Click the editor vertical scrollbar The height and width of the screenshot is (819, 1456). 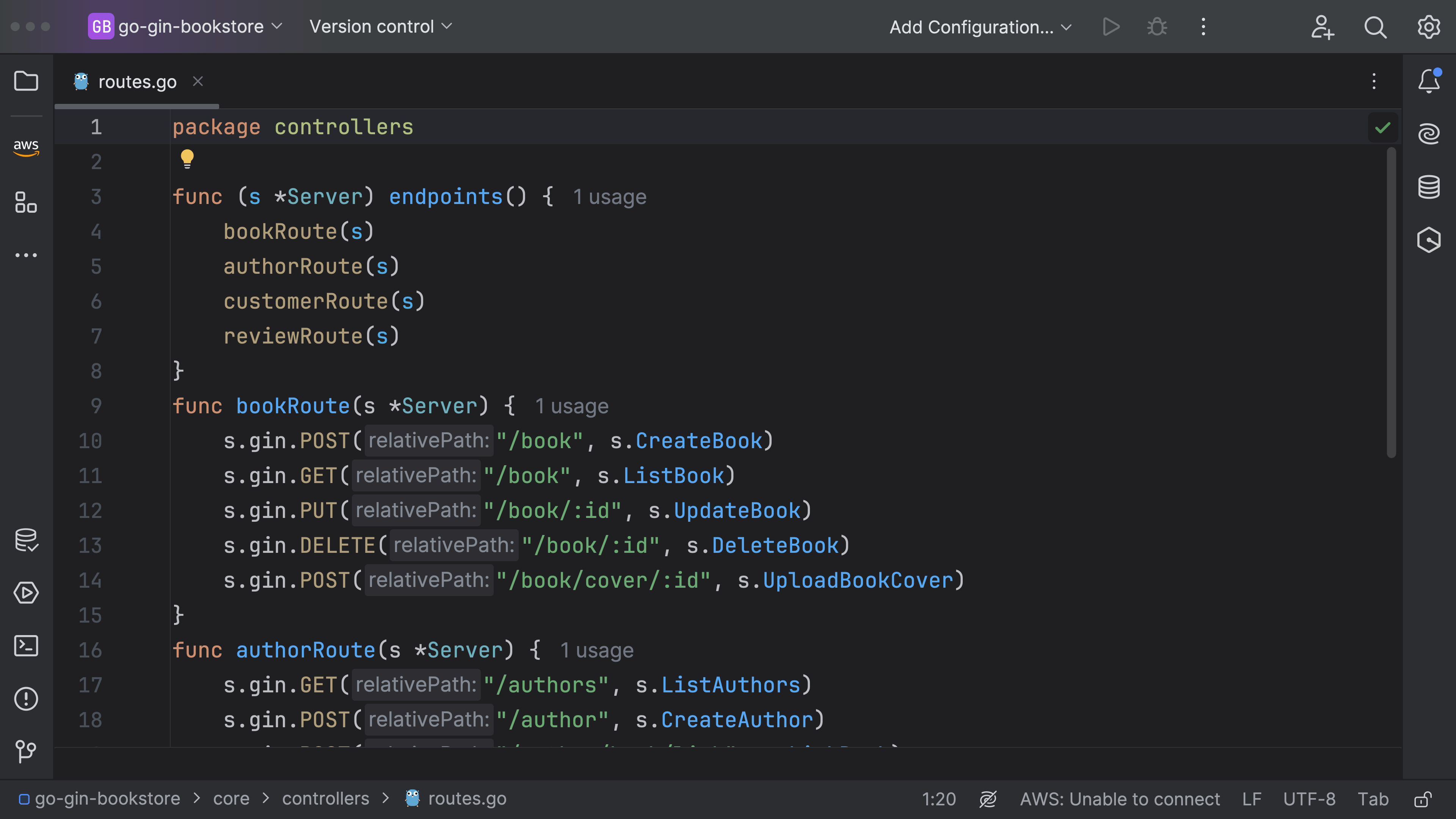1391,303
